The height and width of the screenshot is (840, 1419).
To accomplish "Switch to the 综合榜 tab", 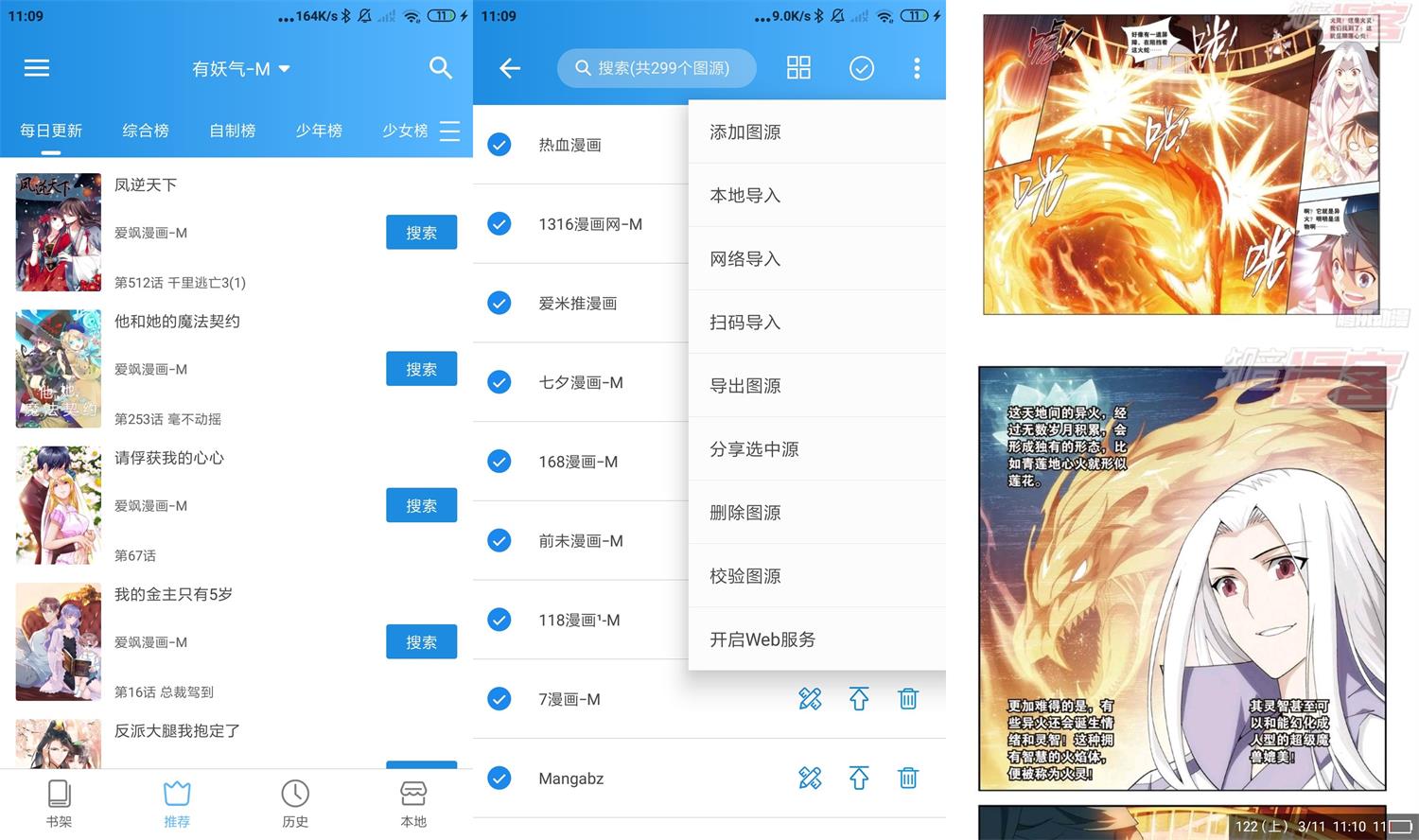I will point(146,131).
